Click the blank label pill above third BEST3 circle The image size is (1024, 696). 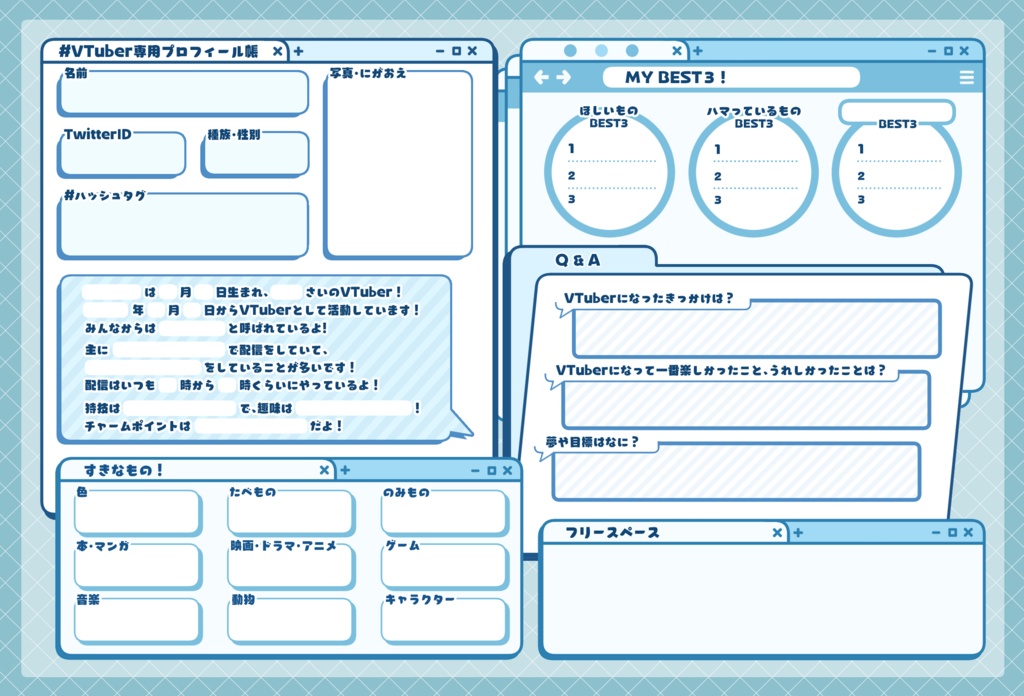pyautogui.click(x=897, y=112)
